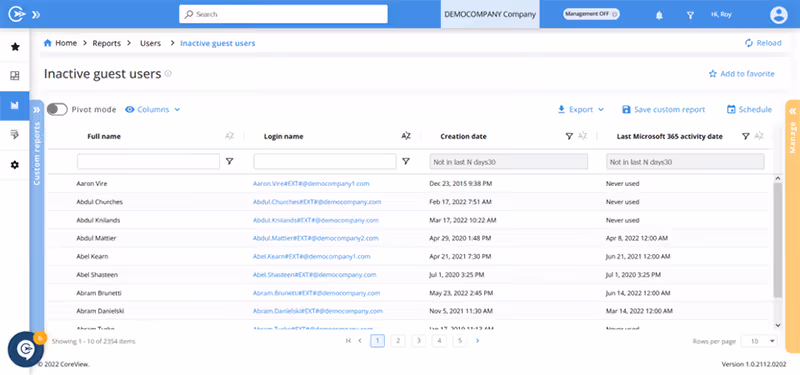The height and width of the screenshot is (375, 800).
Task: Open Favorites star in left sidebar
Action: [x=15, y=47]
